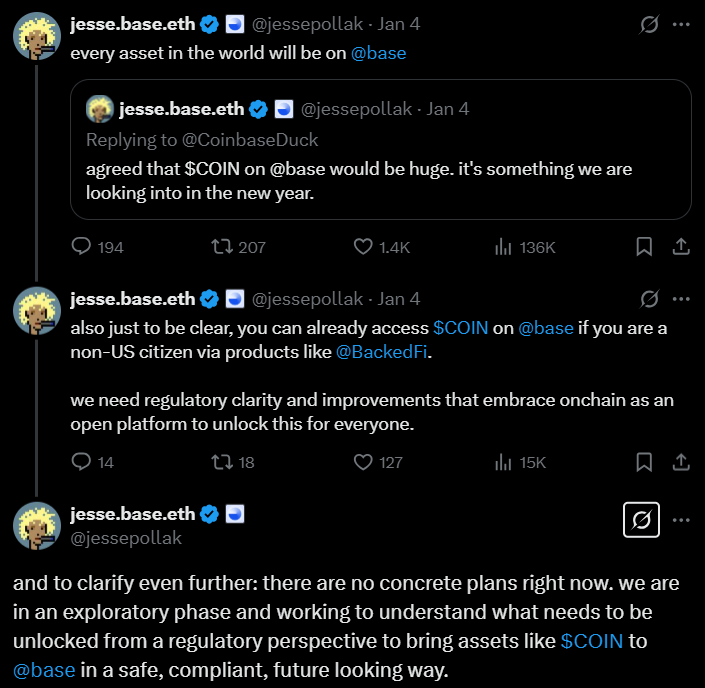This screenshot has height=688, width=705.
Task: Like the tweet with 127 likes
Action: point(364,461)
